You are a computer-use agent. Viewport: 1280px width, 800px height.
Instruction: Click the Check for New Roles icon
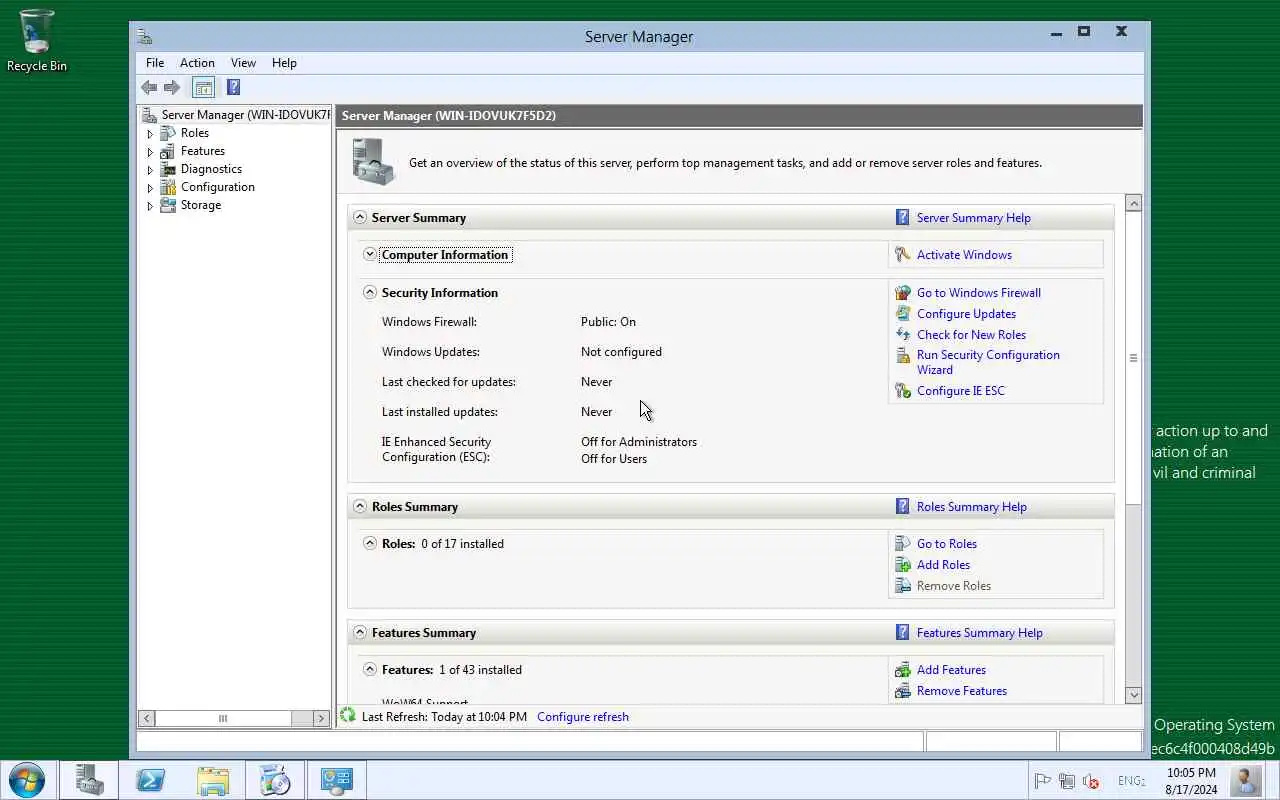[903, 334]
